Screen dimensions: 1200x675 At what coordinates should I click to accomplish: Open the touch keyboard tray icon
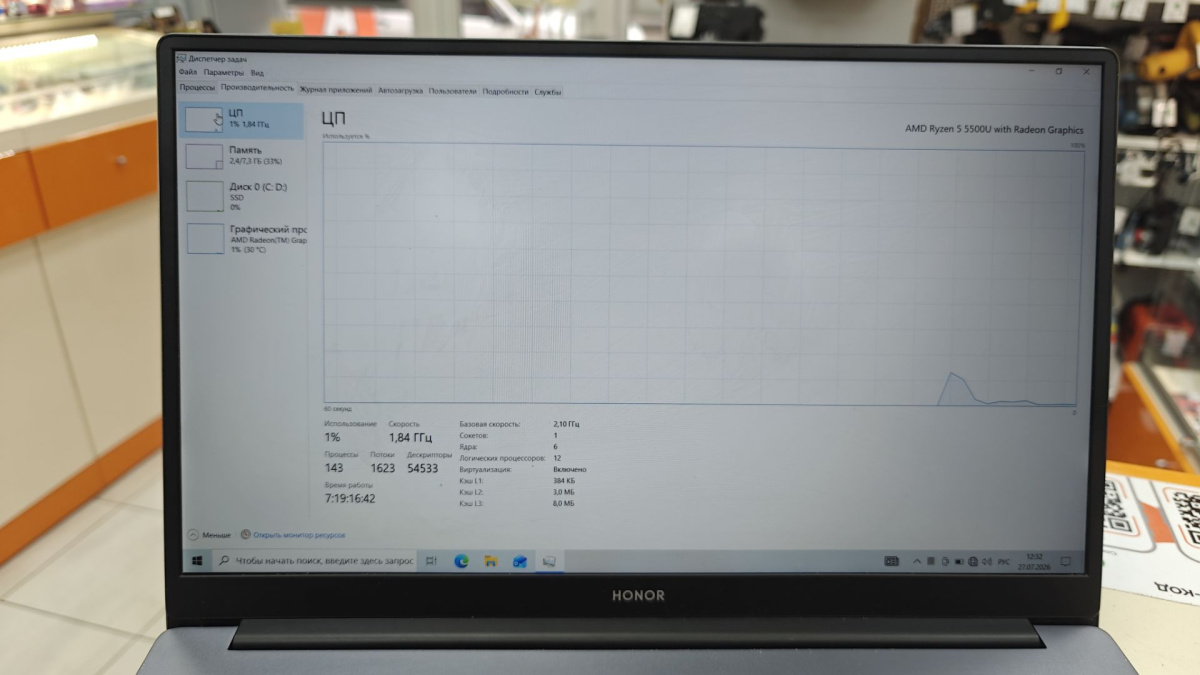891,562
